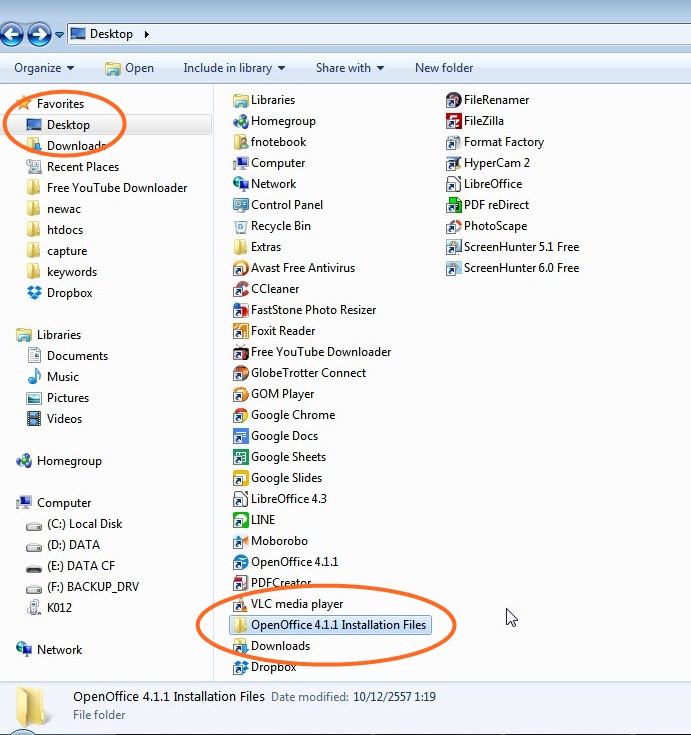Click the Back navigation arrow
The width and height of the screenshot is (691, 735).
pos(12,34)
